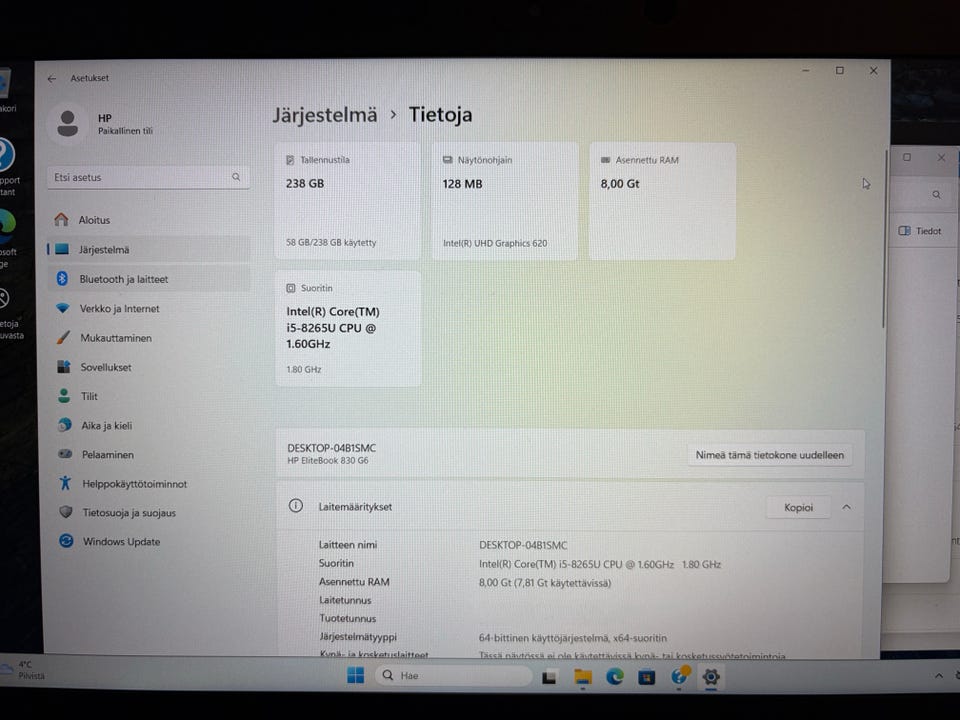Maximize the Asetukset window
This screenshot has height=720, width=960.
pos(839,70)
